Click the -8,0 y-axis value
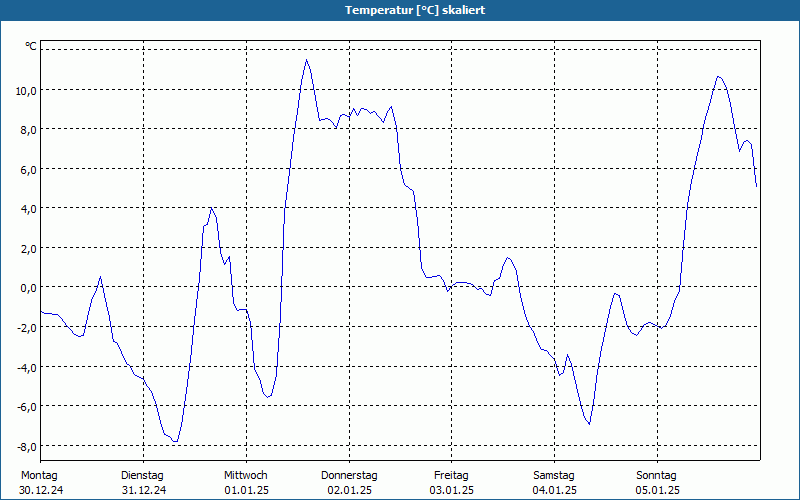Image resolution: width=800 pixels, height=500 pixels. coord(27,446)
